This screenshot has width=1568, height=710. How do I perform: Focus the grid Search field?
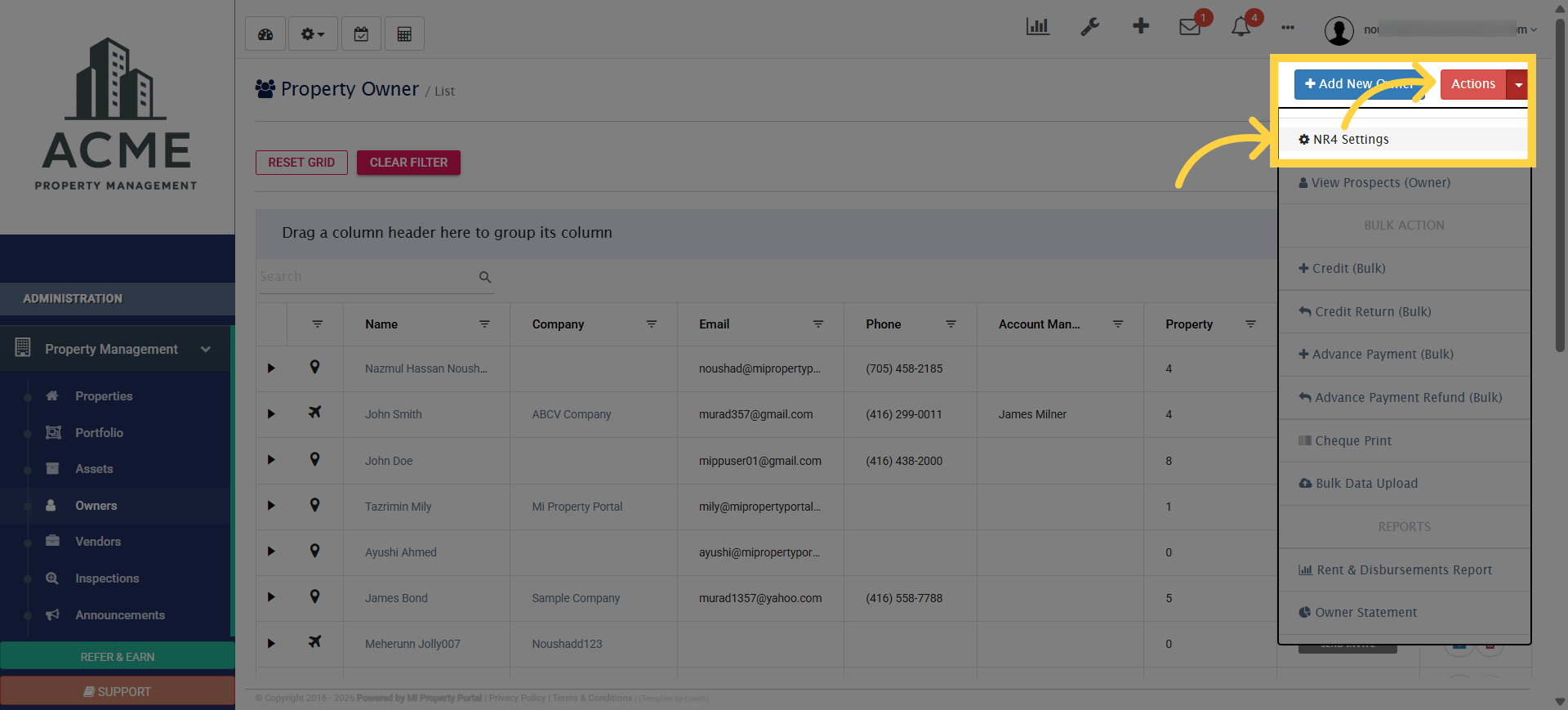point(366,277)
